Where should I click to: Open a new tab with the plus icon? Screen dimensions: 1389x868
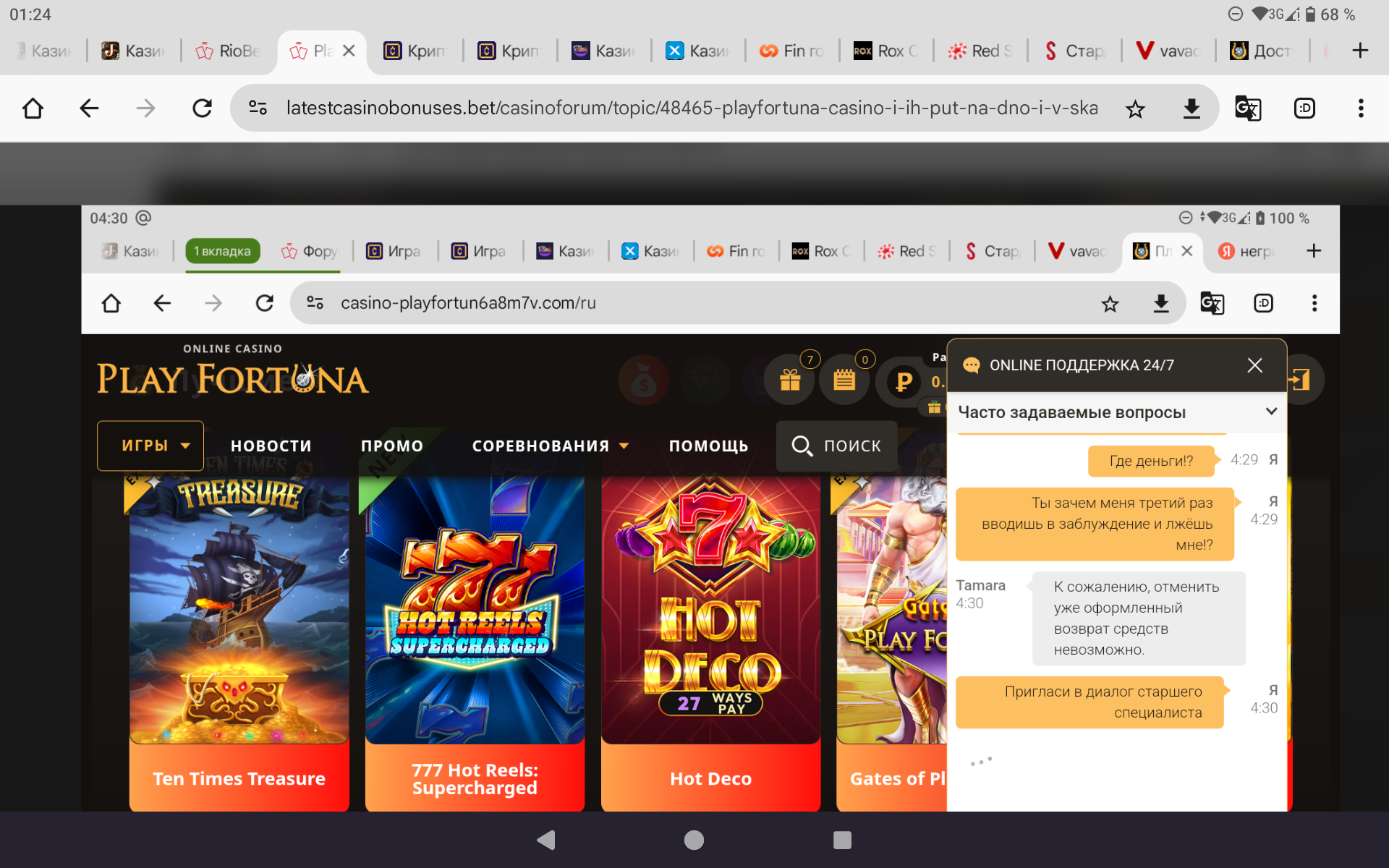(1360, 51)
